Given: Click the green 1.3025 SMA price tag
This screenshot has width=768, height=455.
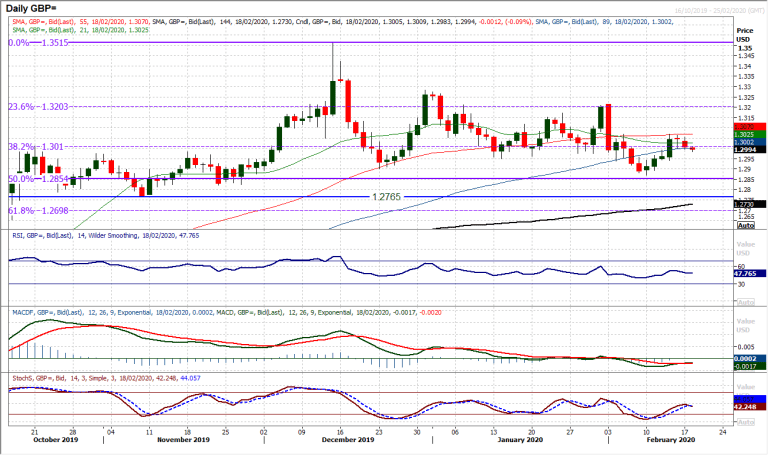Looking at the screenshot, I should tap(750, 134).
